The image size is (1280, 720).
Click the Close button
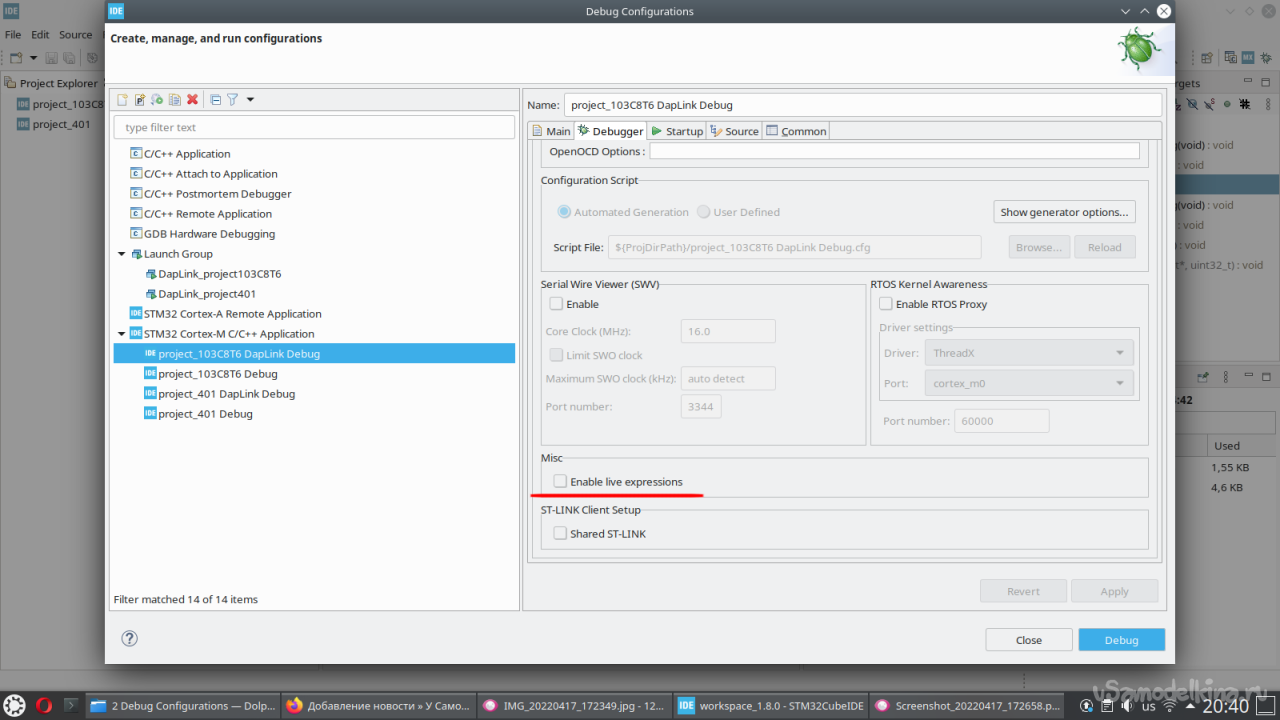point(1029,640)
